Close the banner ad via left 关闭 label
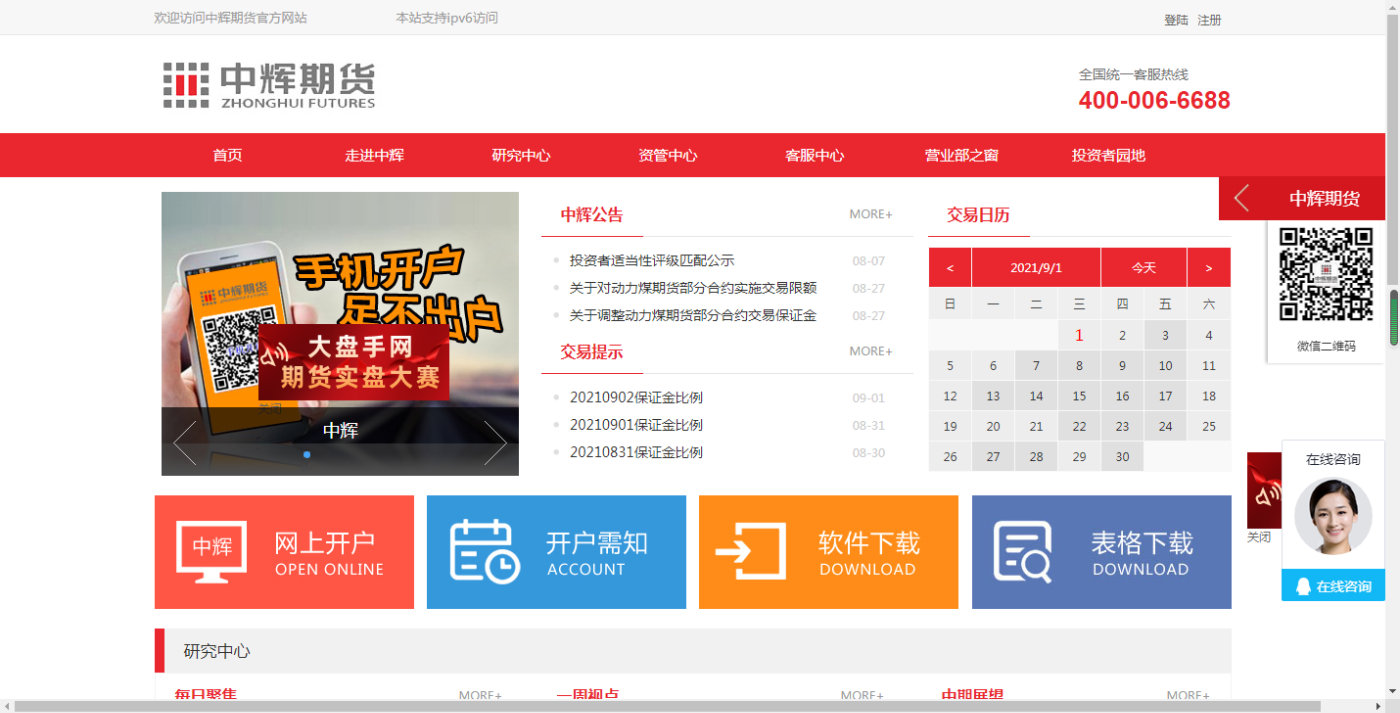This screenshot has width=1400, height=713. (x=270, y=406)
